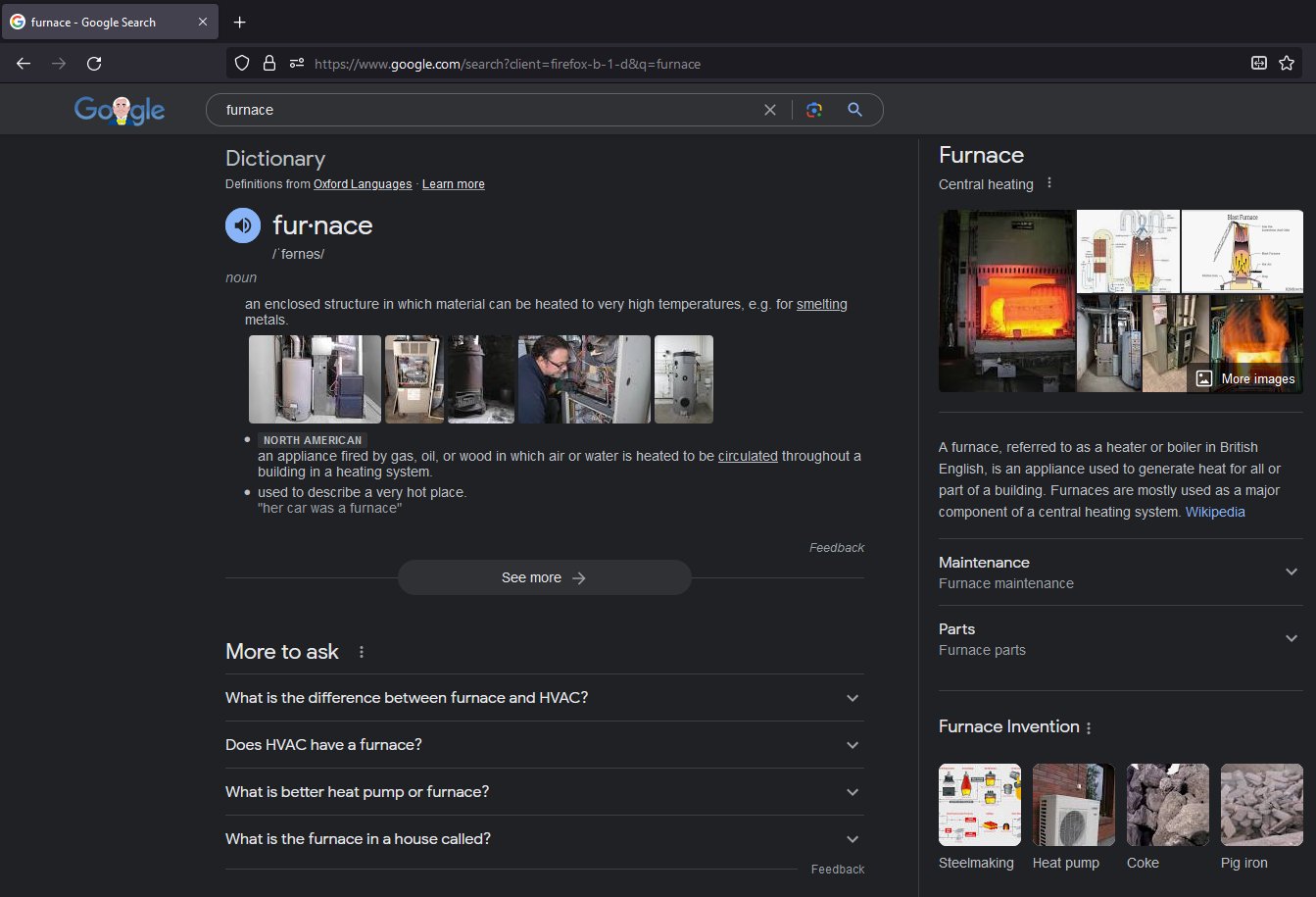
Task: Clear the search box text
Action: click(x=770, y=110)
